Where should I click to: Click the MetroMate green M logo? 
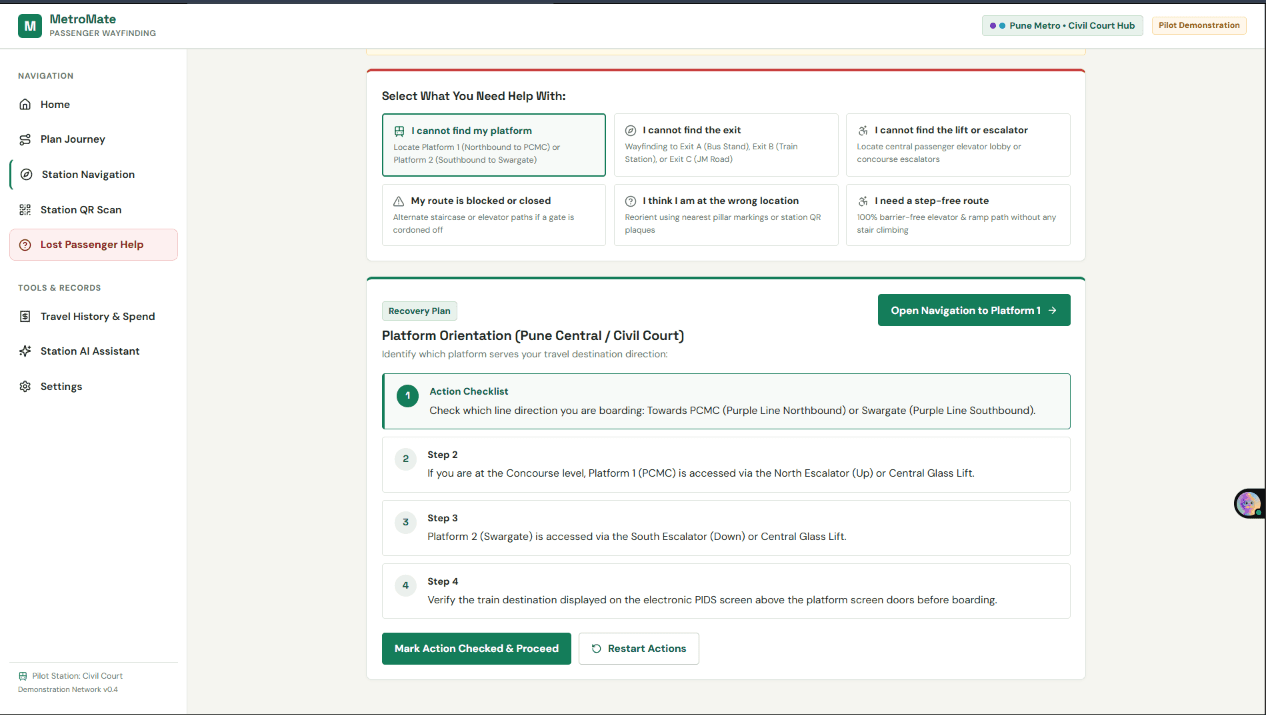click(x=30, y=25)
